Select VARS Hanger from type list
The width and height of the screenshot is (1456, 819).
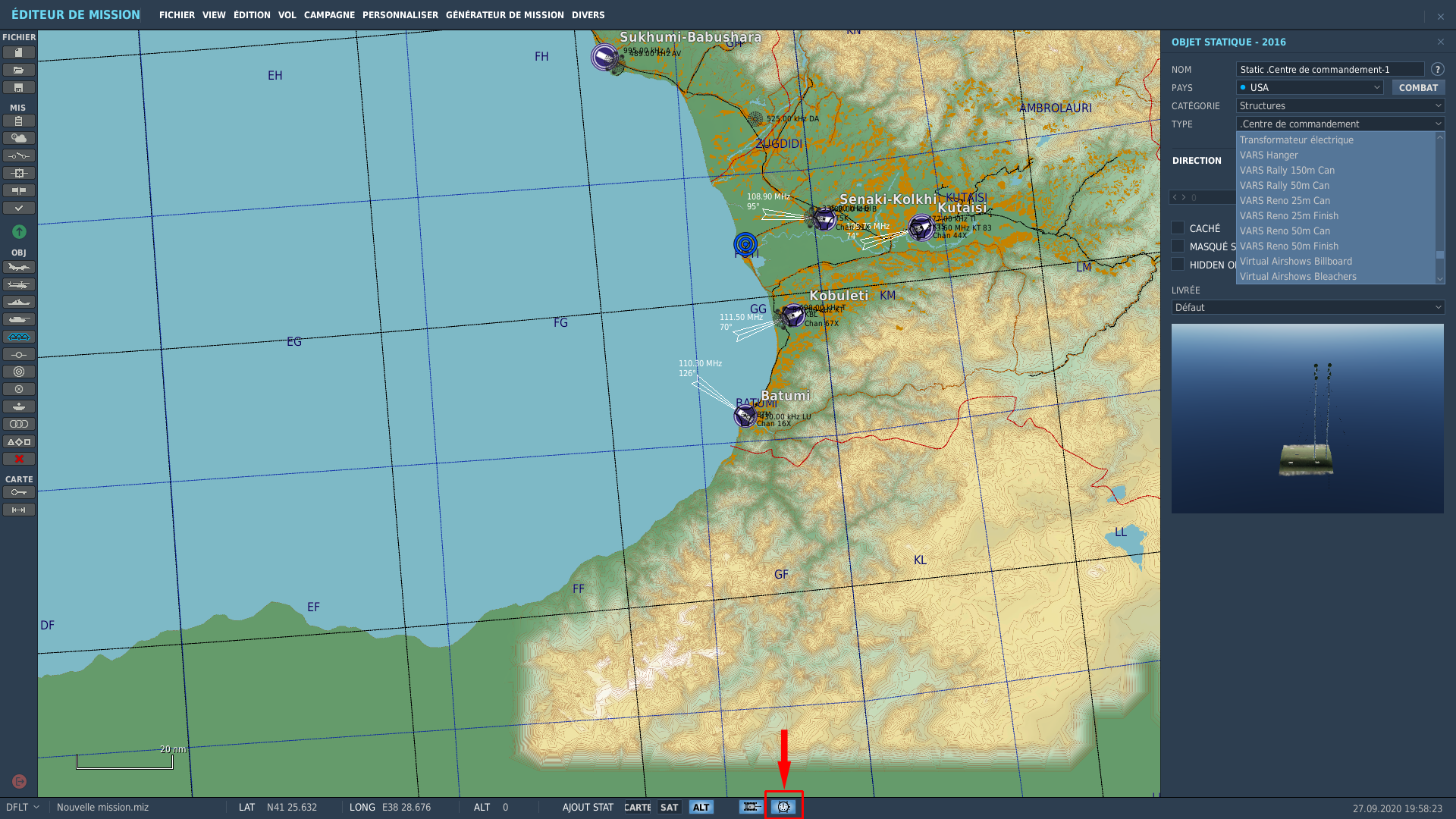tap(1269, 155)
